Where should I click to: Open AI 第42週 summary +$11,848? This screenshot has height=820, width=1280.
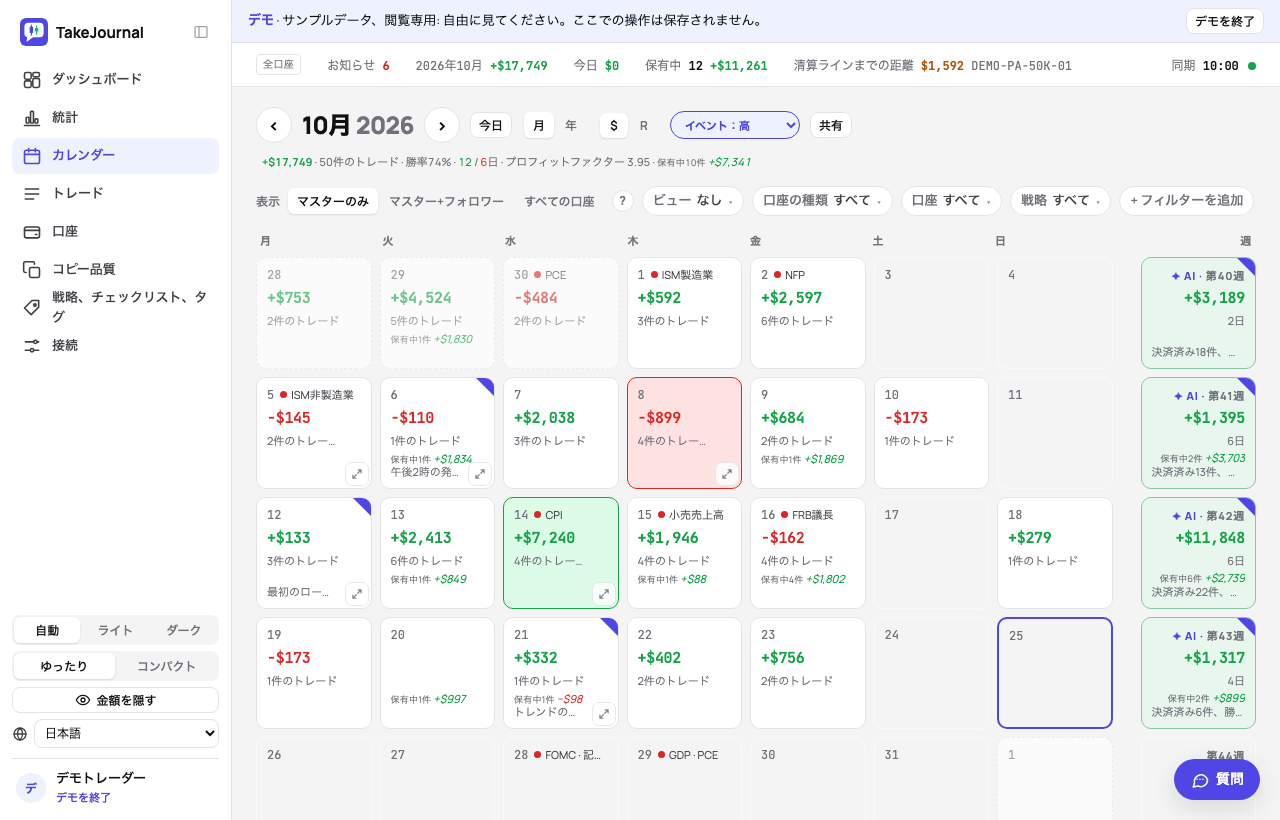click(x=1198, y=553)
